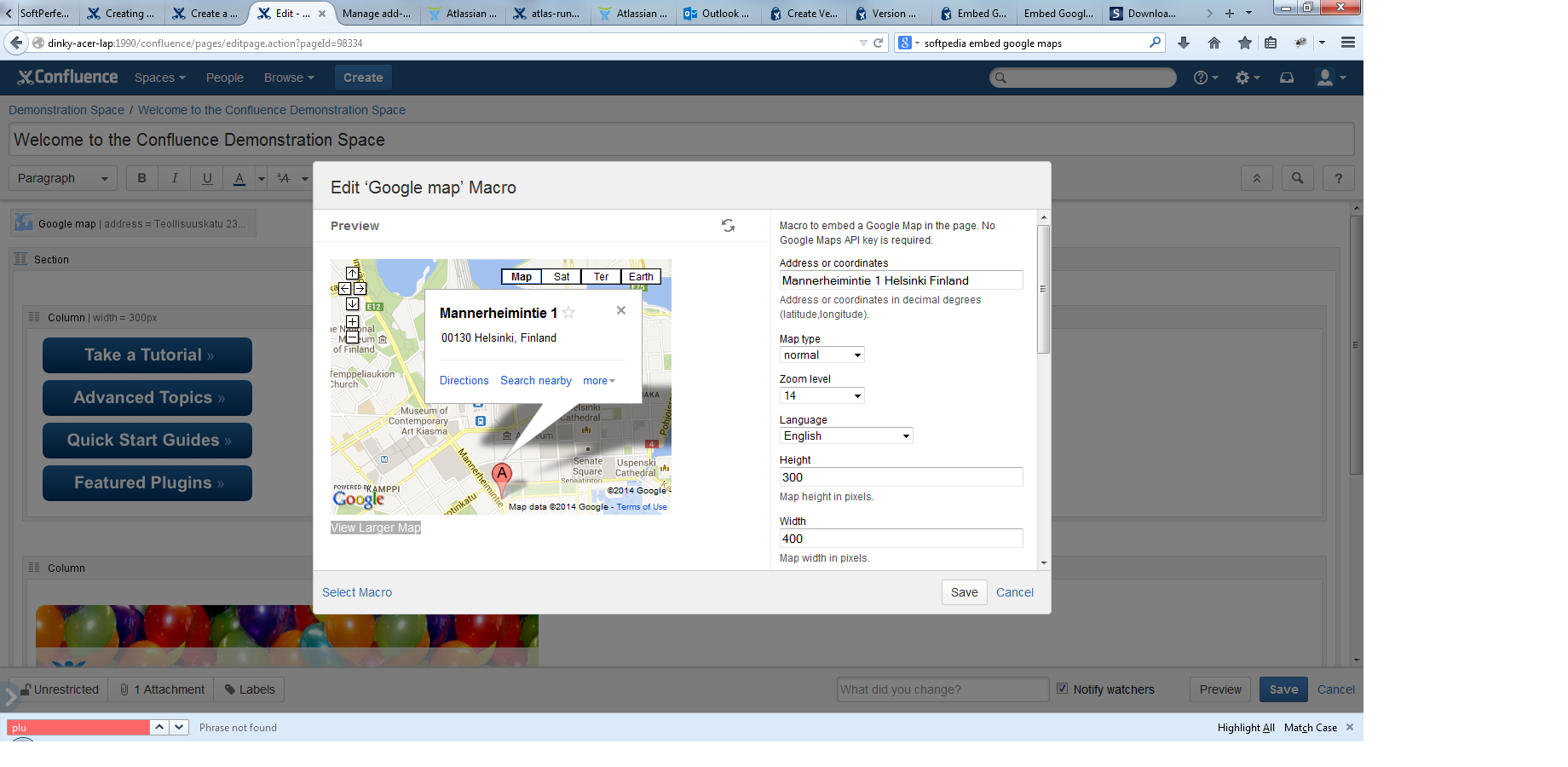
Task: Click the text color button
Action: pos(239,178)
